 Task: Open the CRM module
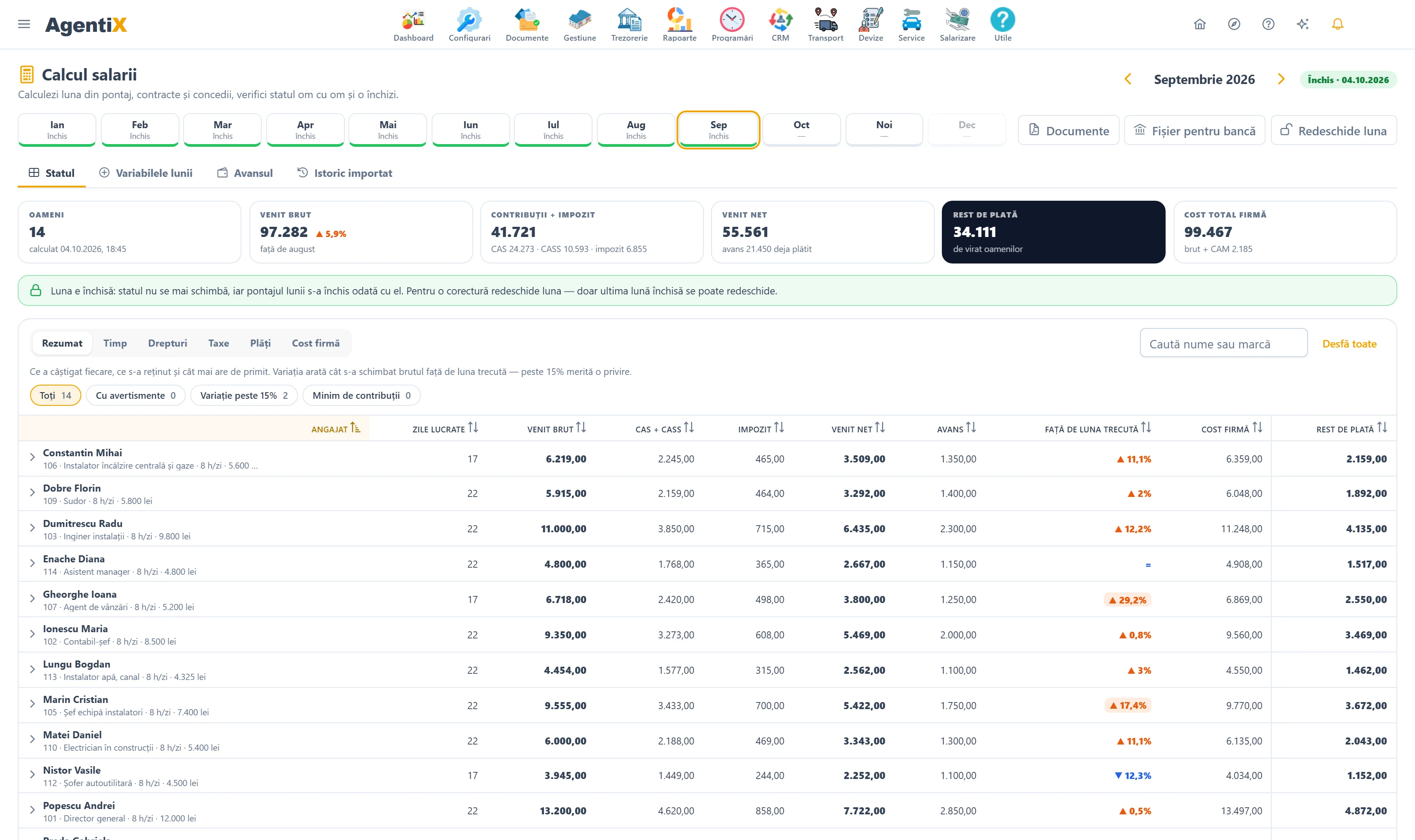click(780, 25)
